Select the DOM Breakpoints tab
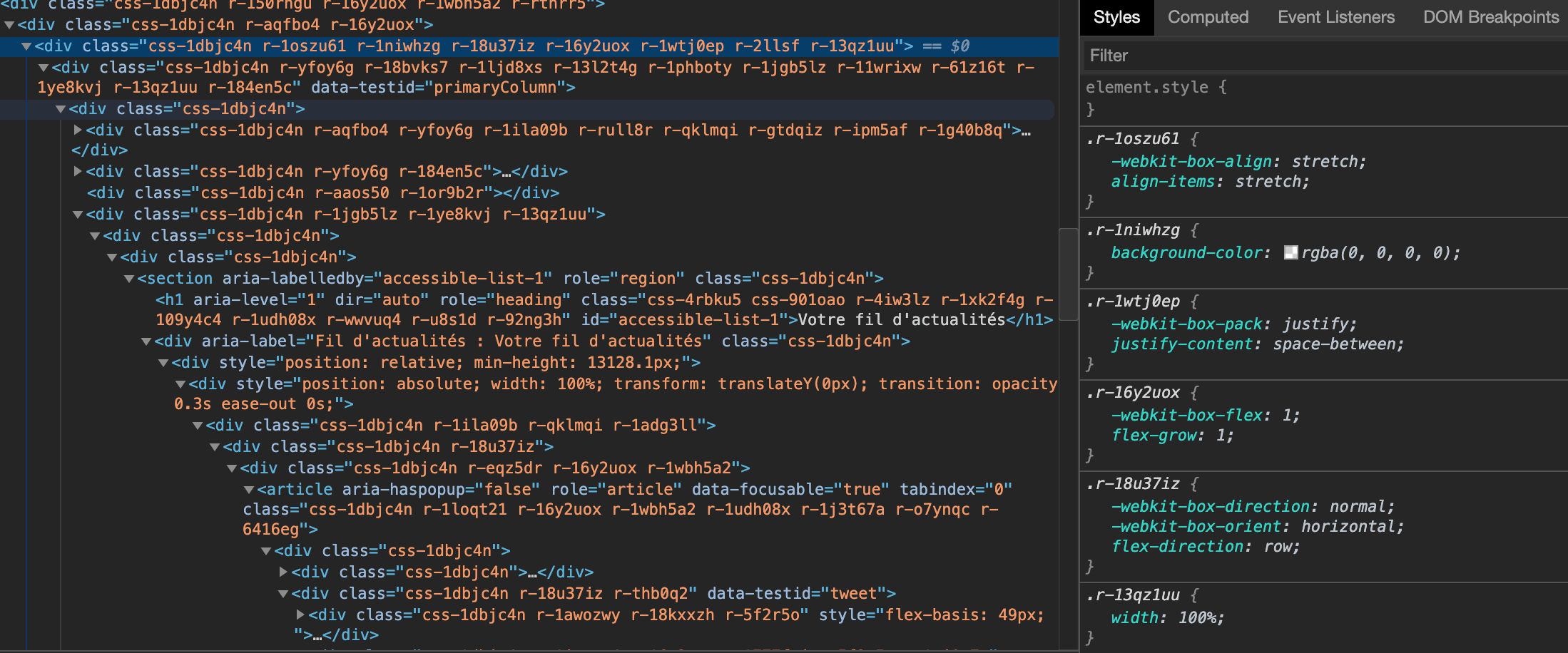Image resolution: width=1568 pixels, height=653 pixels. point(1490,17)
